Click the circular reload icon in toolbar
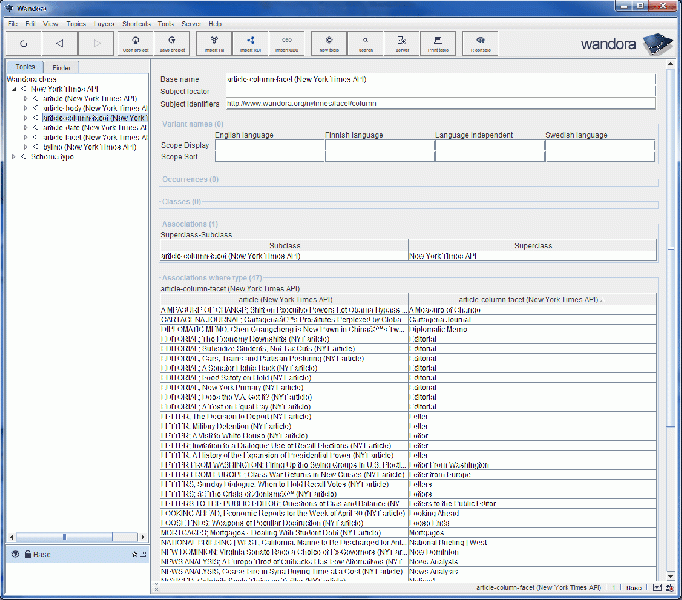 pyautogui.click(x=23, y=44)
